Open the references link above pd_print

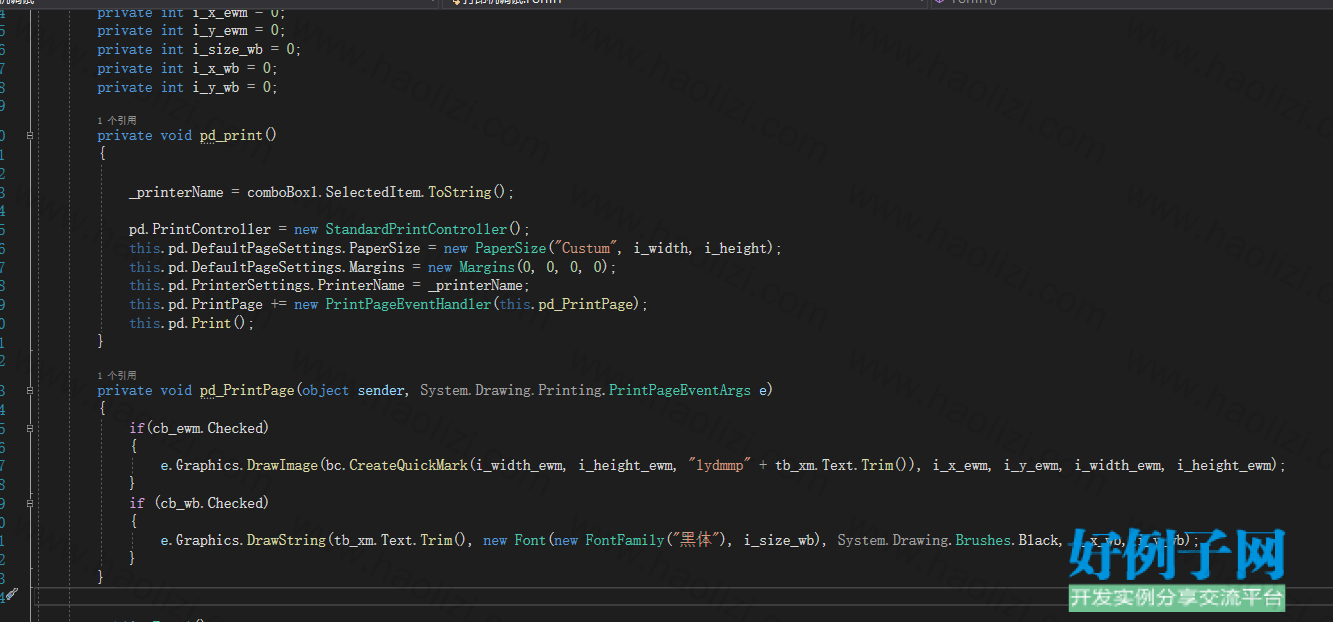tap(117, 120)
